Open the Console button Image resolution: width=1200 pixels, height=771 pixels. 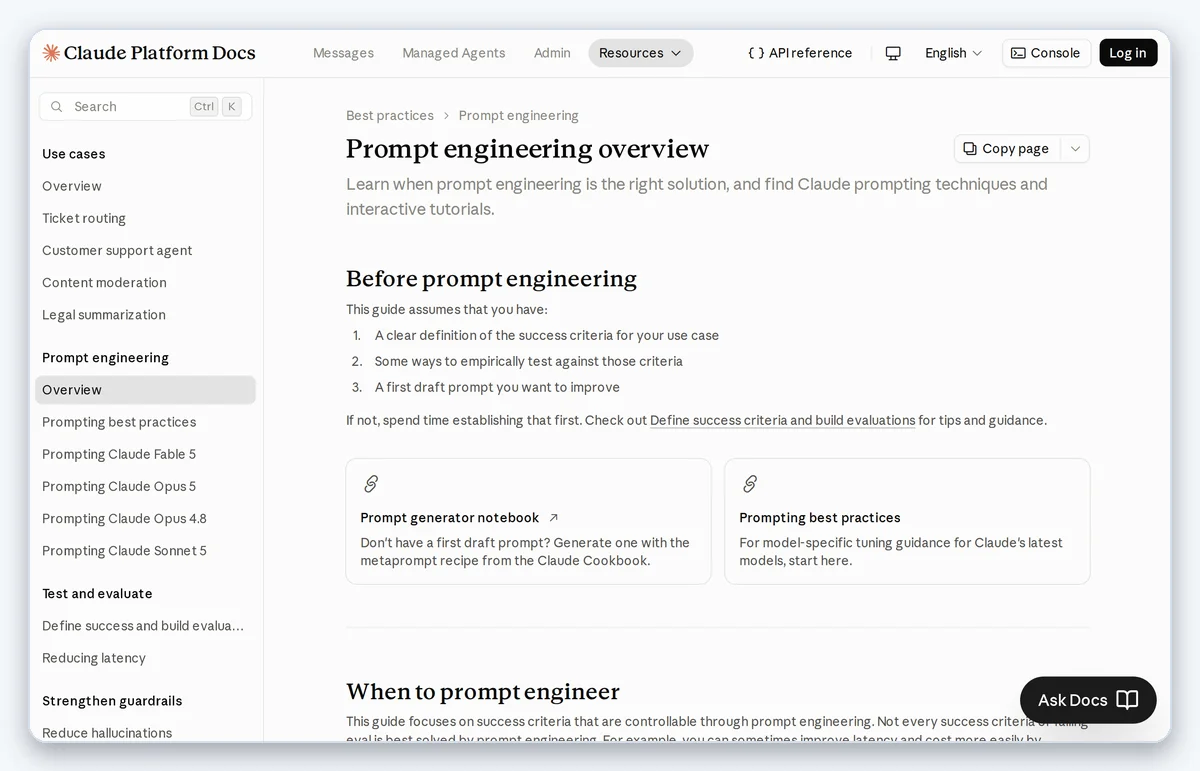tap(1046, 53)
